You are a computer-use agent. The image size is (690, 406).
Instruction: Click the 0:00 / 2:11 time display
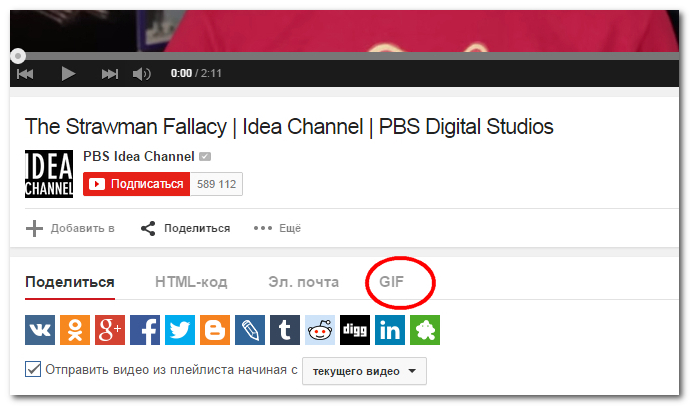(196, 73)
